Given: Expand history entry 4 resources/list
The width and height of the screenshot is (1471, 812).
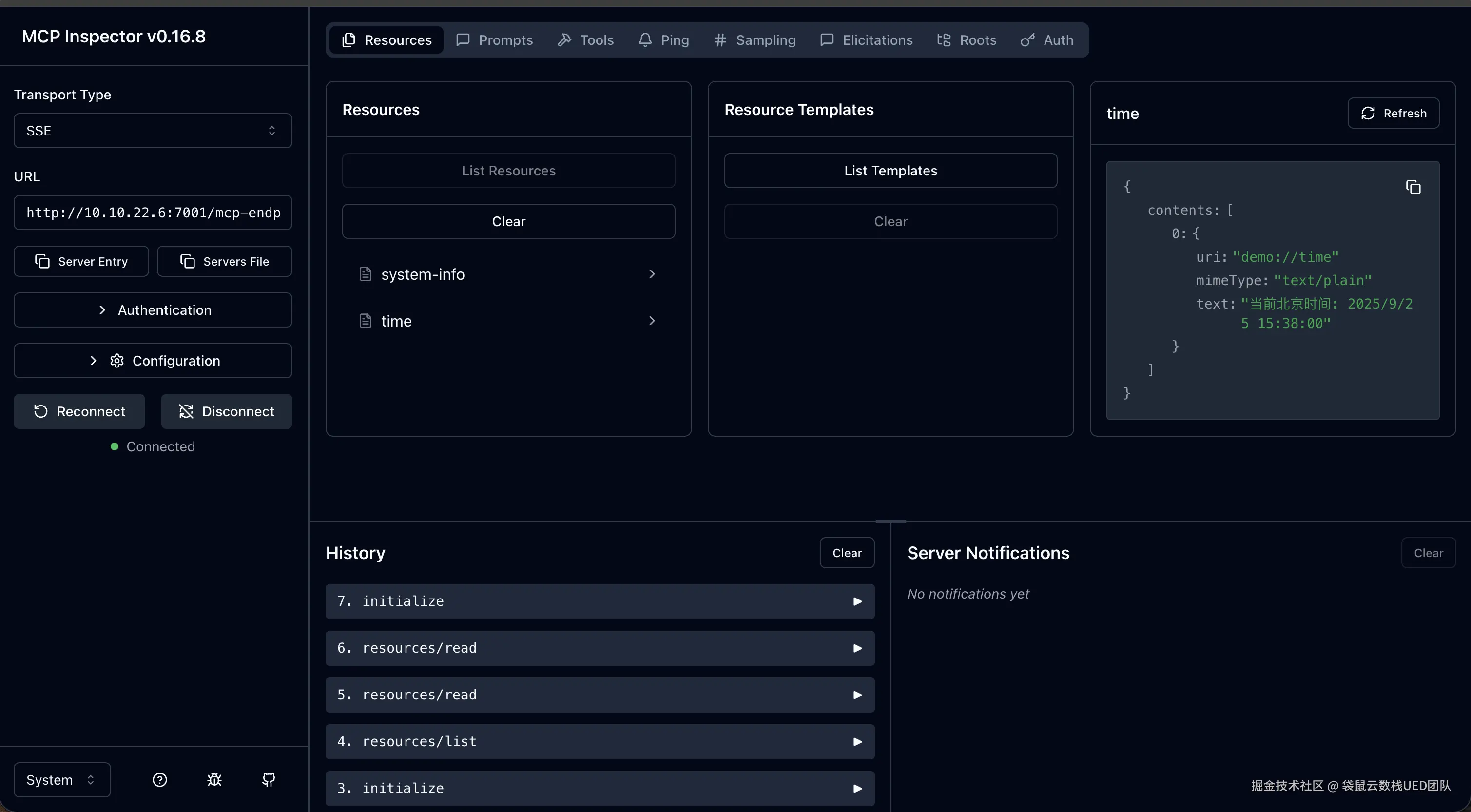Looking at the screenshot, I should click(600, 742).
